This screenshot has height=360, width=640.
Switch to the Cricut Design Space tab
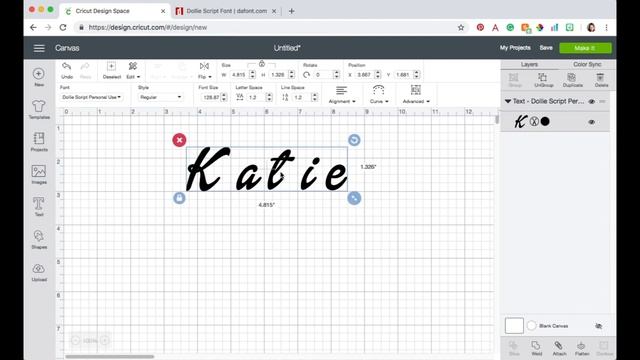coord(115,11)
